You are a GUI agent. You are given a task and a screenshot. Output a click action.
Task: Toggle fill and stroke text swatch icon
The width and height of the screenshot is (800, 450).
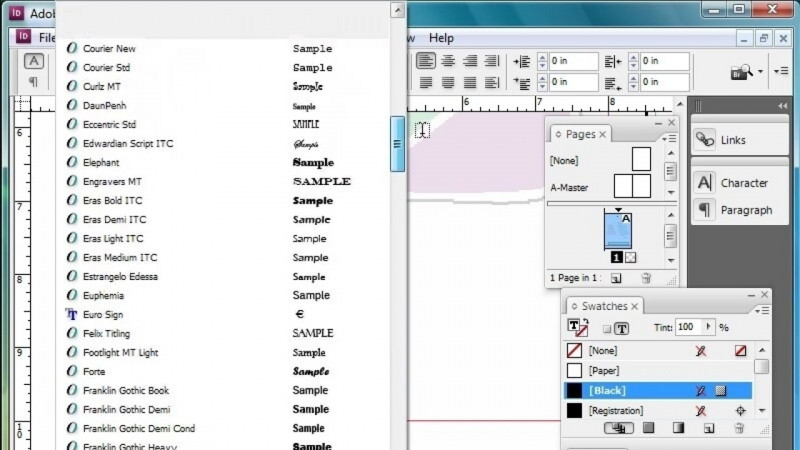[578, 328]
